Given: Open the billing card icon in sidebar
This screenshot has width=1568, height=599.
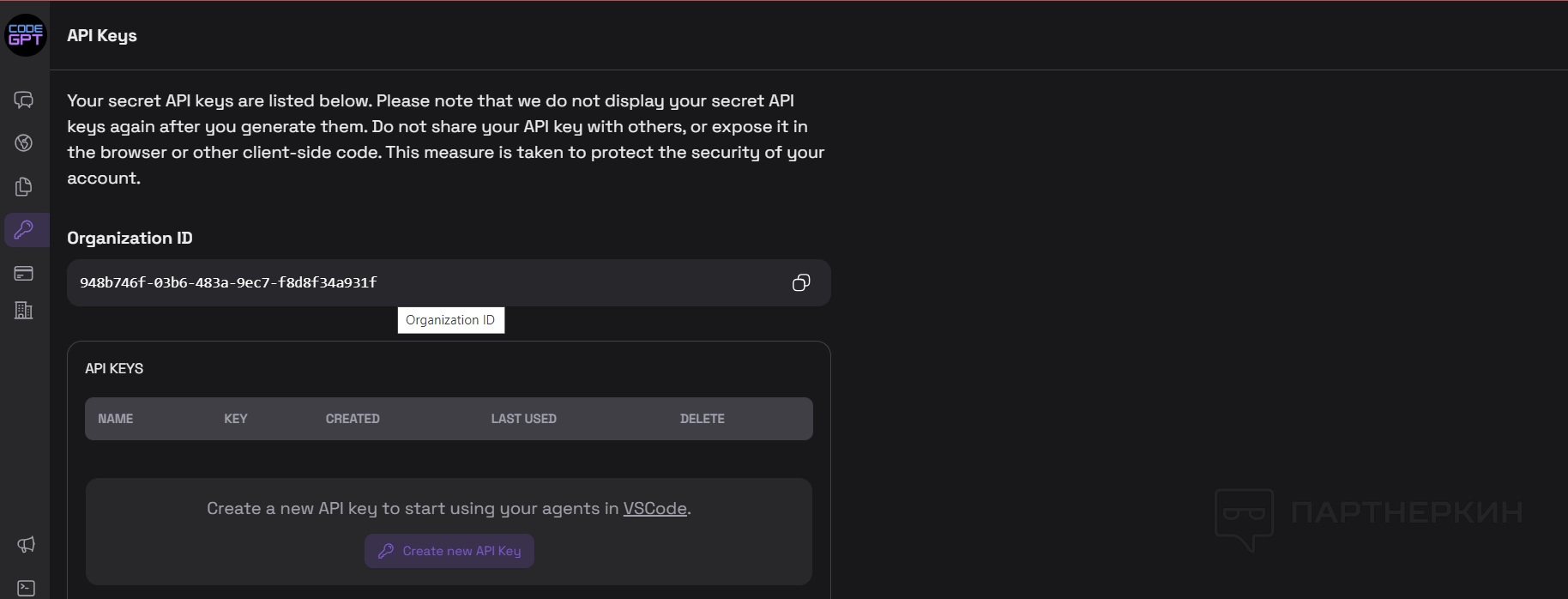Looking at the screenshot, I should point(24,274).
